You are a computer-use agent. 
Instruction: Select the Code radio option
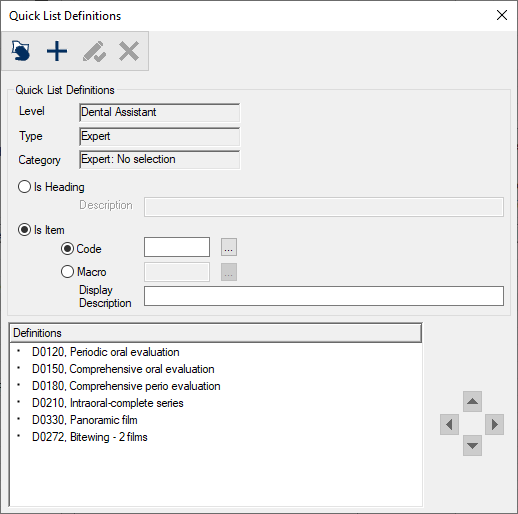[x=67, y=249]
